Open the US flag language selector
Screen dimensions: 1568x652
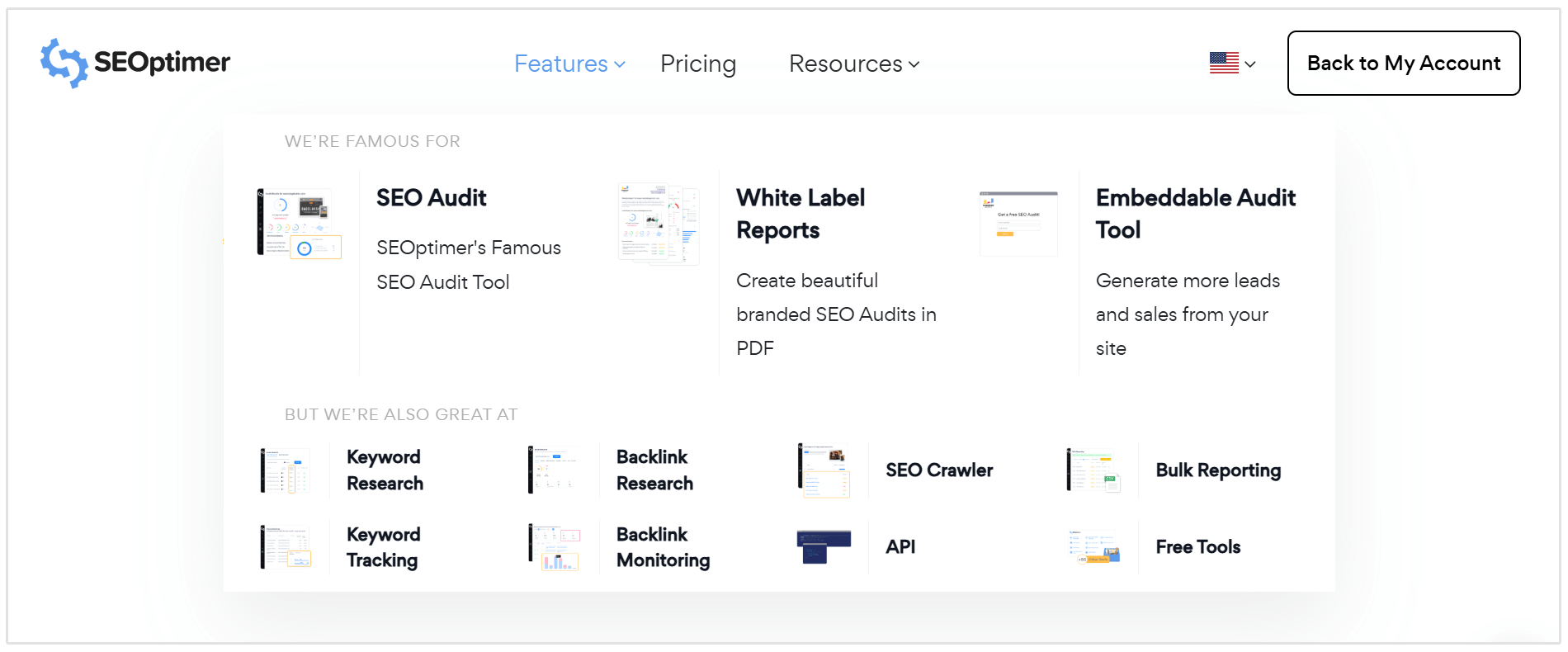[1232, 64]
